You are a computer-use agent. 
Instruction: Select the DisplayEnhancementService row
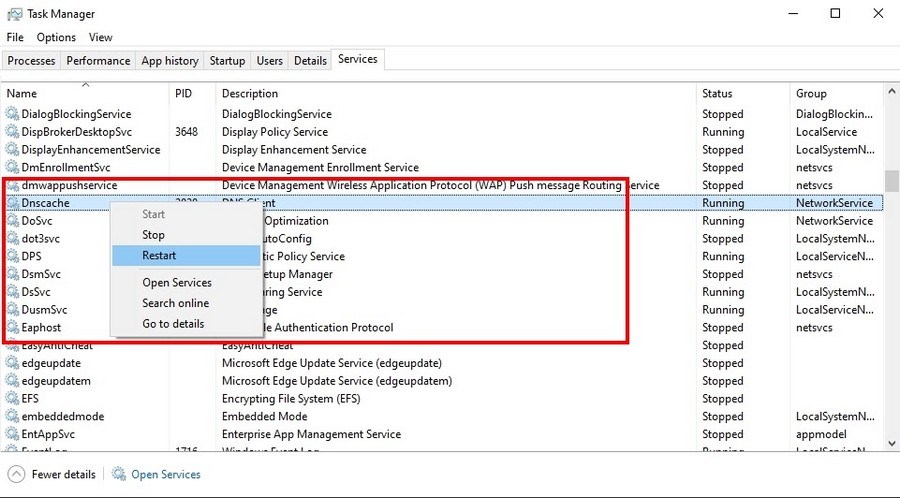click(x=442, y=149)
